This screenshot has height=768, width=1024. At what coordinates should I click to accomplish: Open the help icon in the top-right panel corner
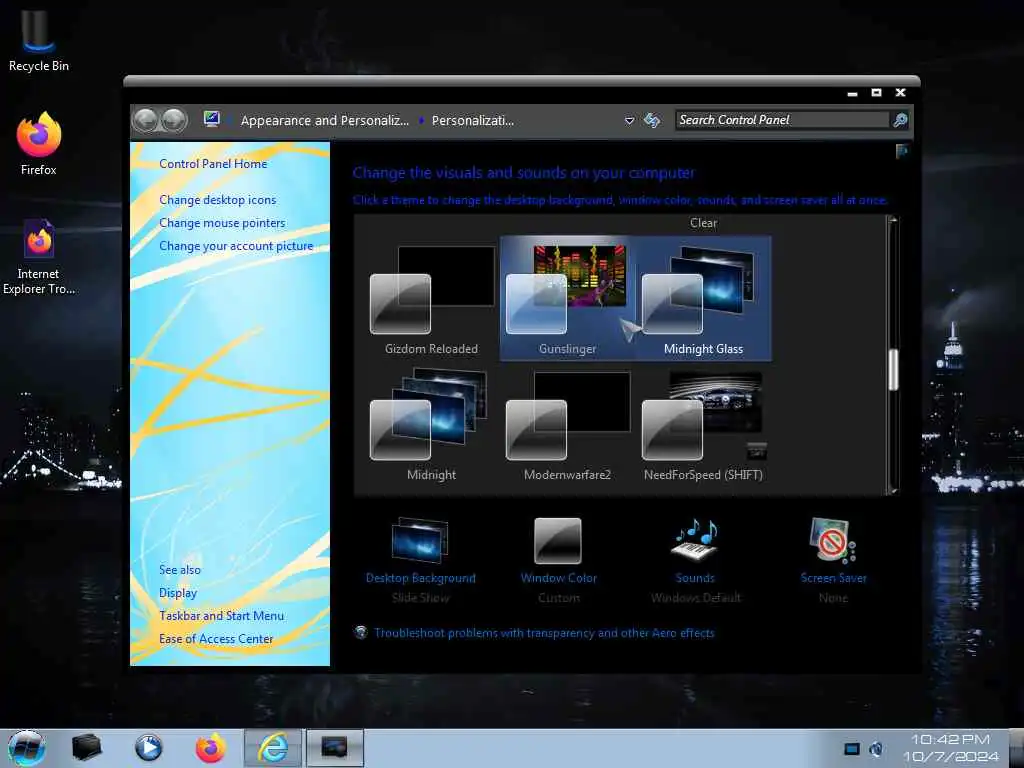coord(902,152)
